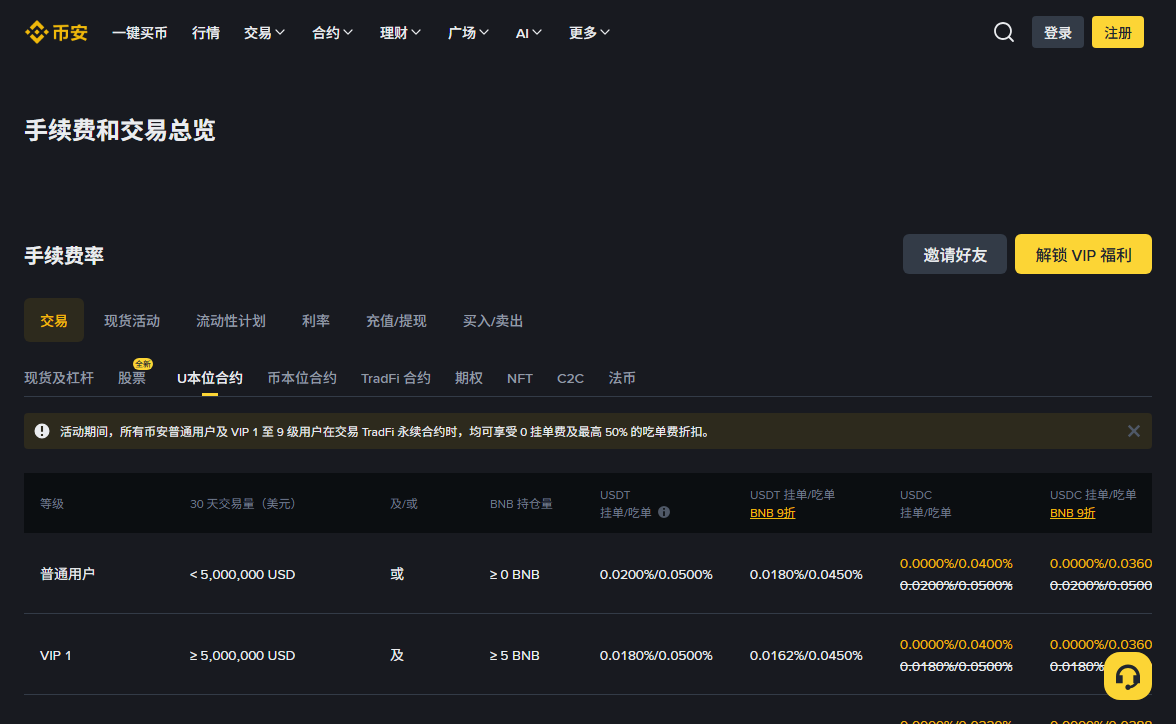Click the 0.0162%/0.0450% fee cell
Viewport: 1176px width, 724px height.
tap(806, 655)
